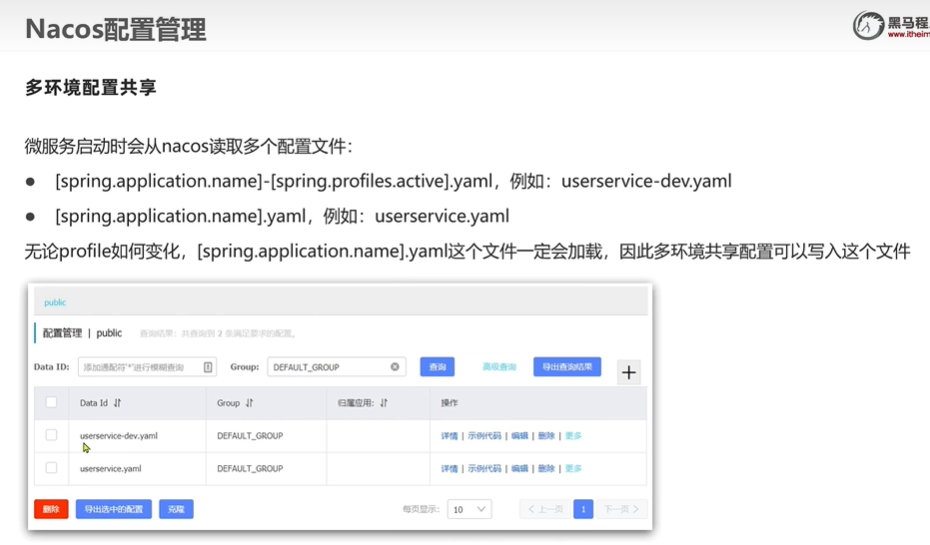This screenshot has width=930, height=545.
Task: Click 删除 link for userservice-dev.yaml
Action: pos(546,436)
